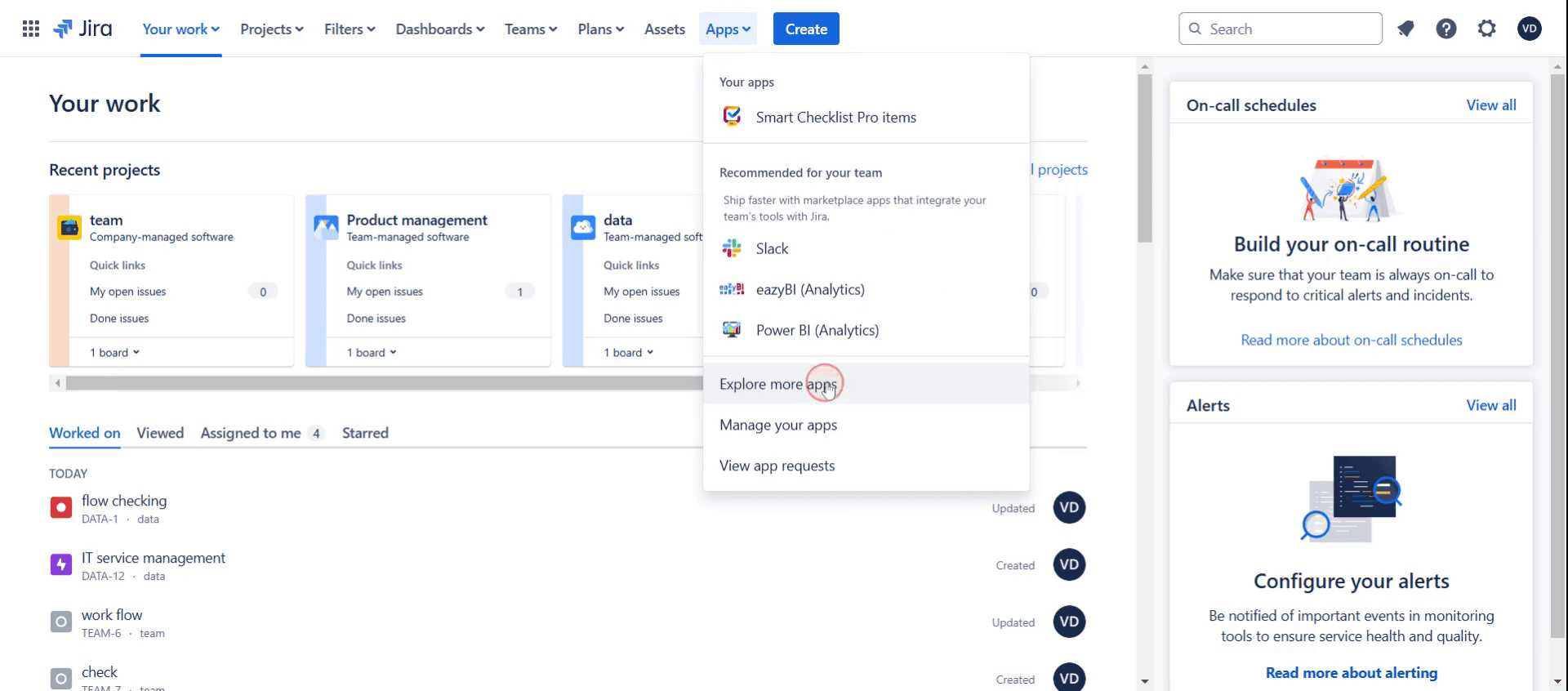
Task: Click left arrow of projects scrollbar
Action: (x=57, y=383)
